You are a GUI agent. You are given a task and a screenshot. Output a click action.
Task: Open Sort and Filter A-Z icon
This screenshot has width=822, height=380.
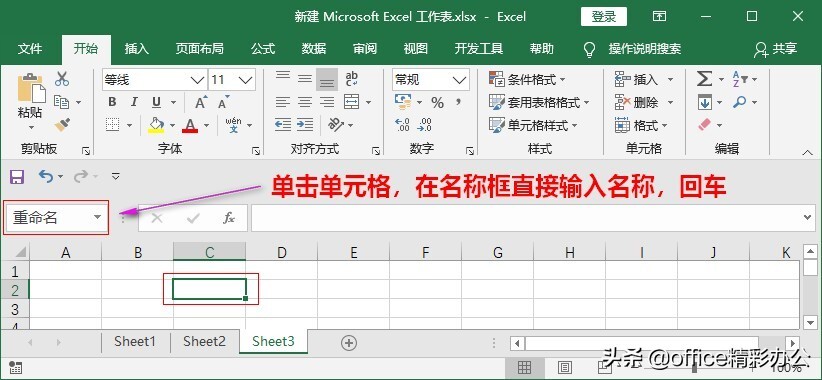739,79
